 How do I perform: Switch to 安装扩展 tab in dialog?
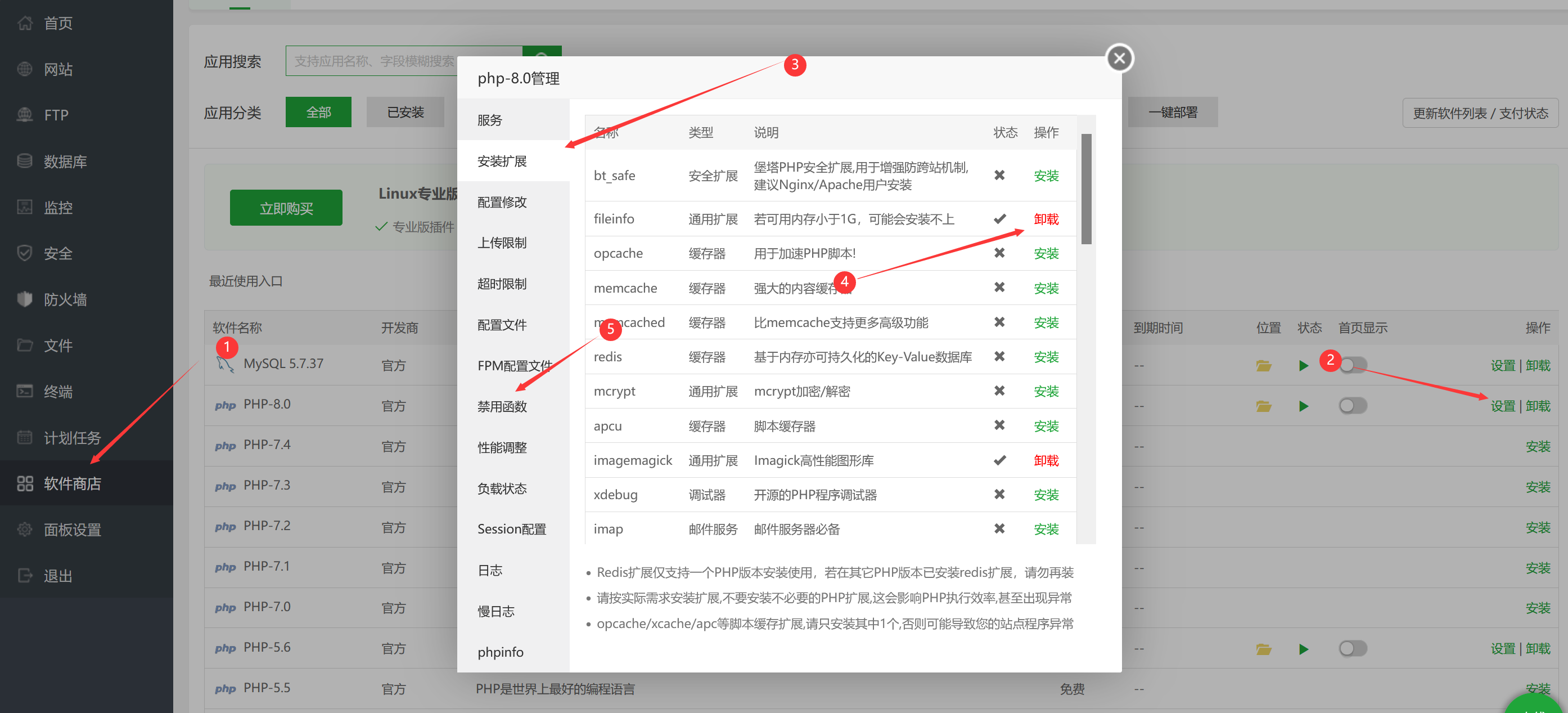tap(502, 162)
